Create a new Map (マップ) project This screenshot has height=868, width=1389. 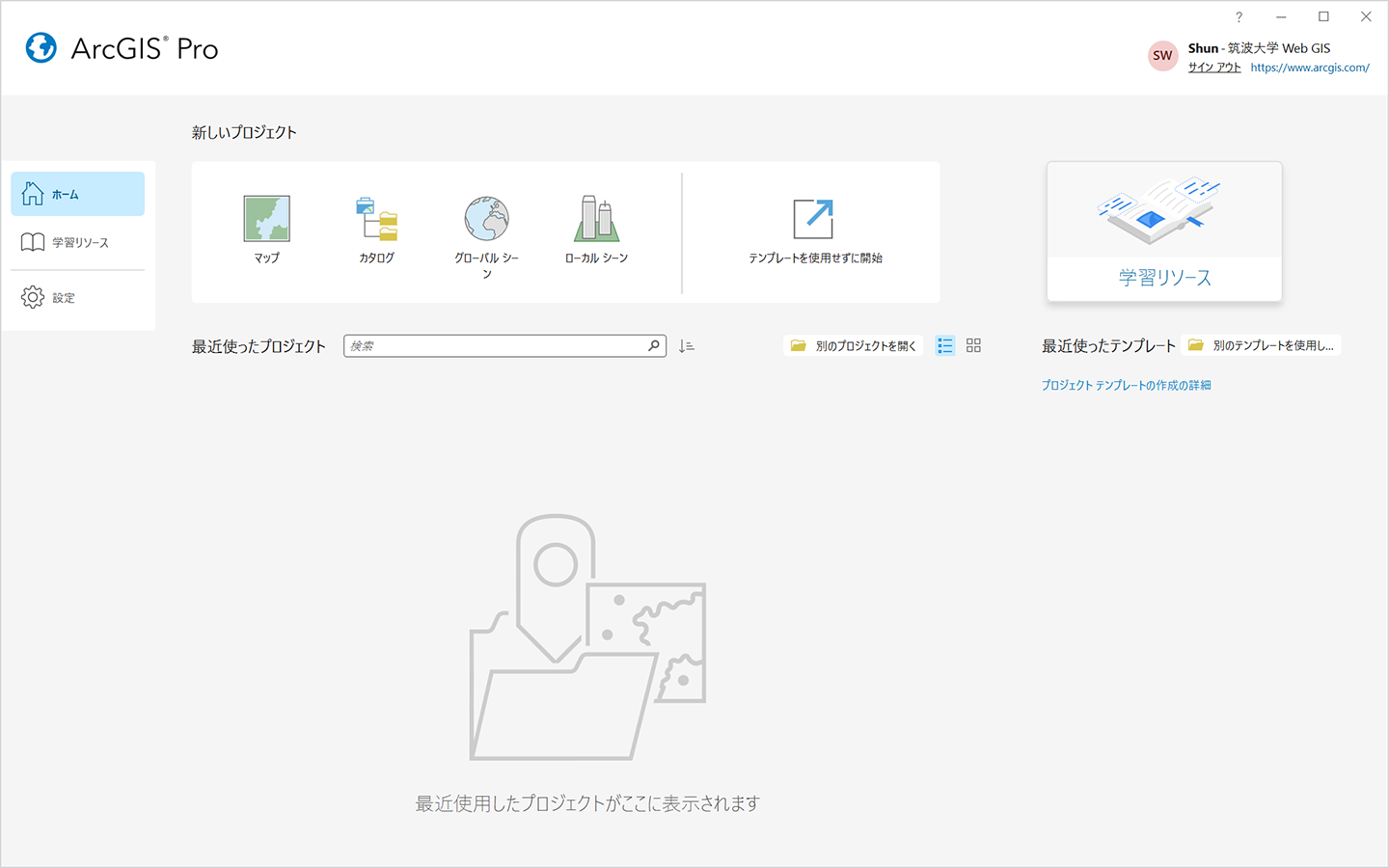click(267, 231)
